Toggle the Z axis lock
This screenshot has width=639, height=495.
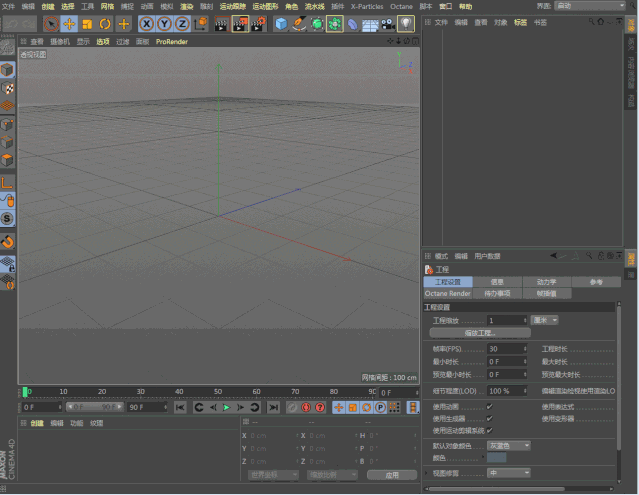tap(182, 24)
